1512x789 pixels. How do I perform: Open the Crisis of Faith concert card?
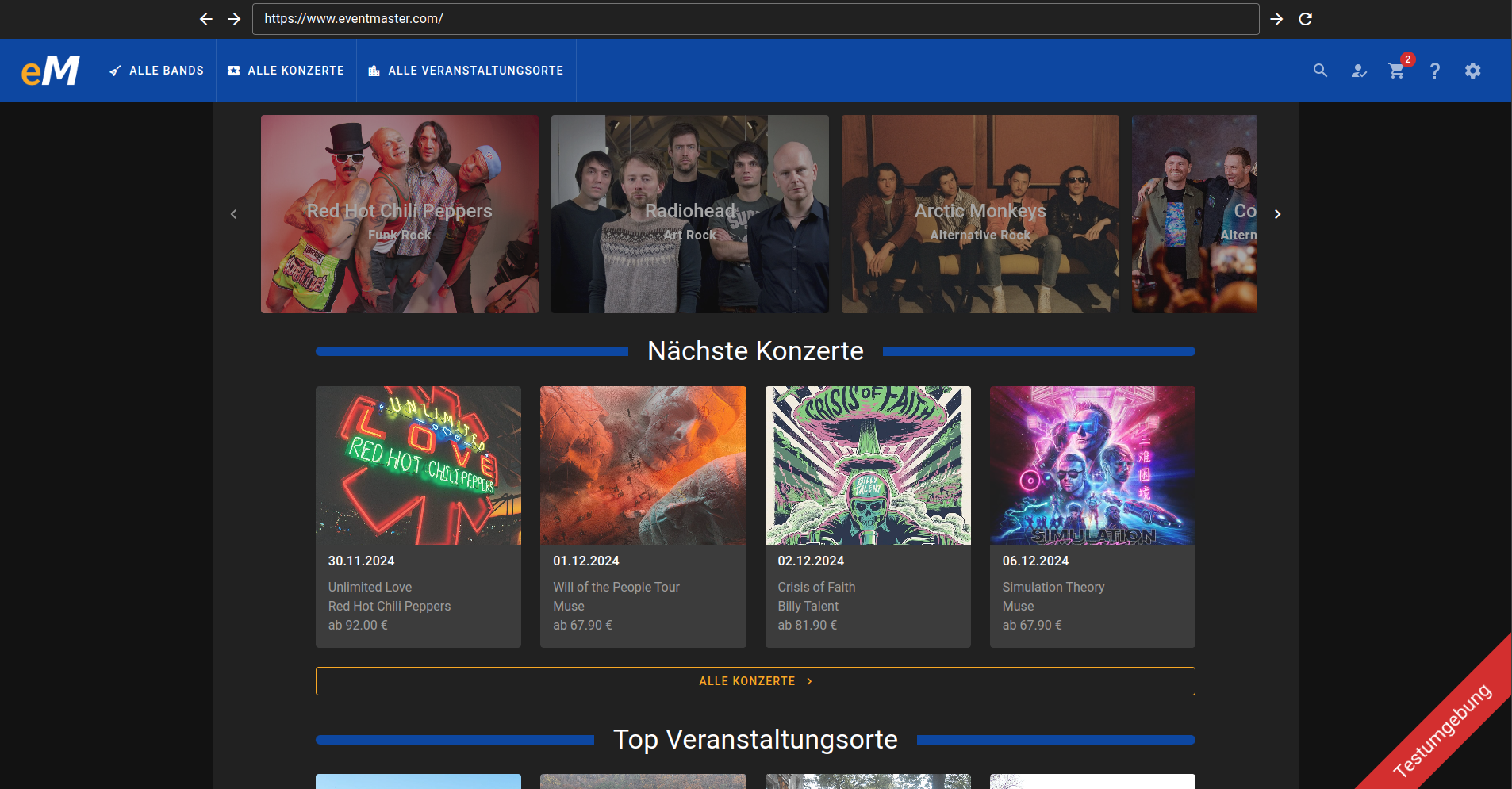click(867, 515)
